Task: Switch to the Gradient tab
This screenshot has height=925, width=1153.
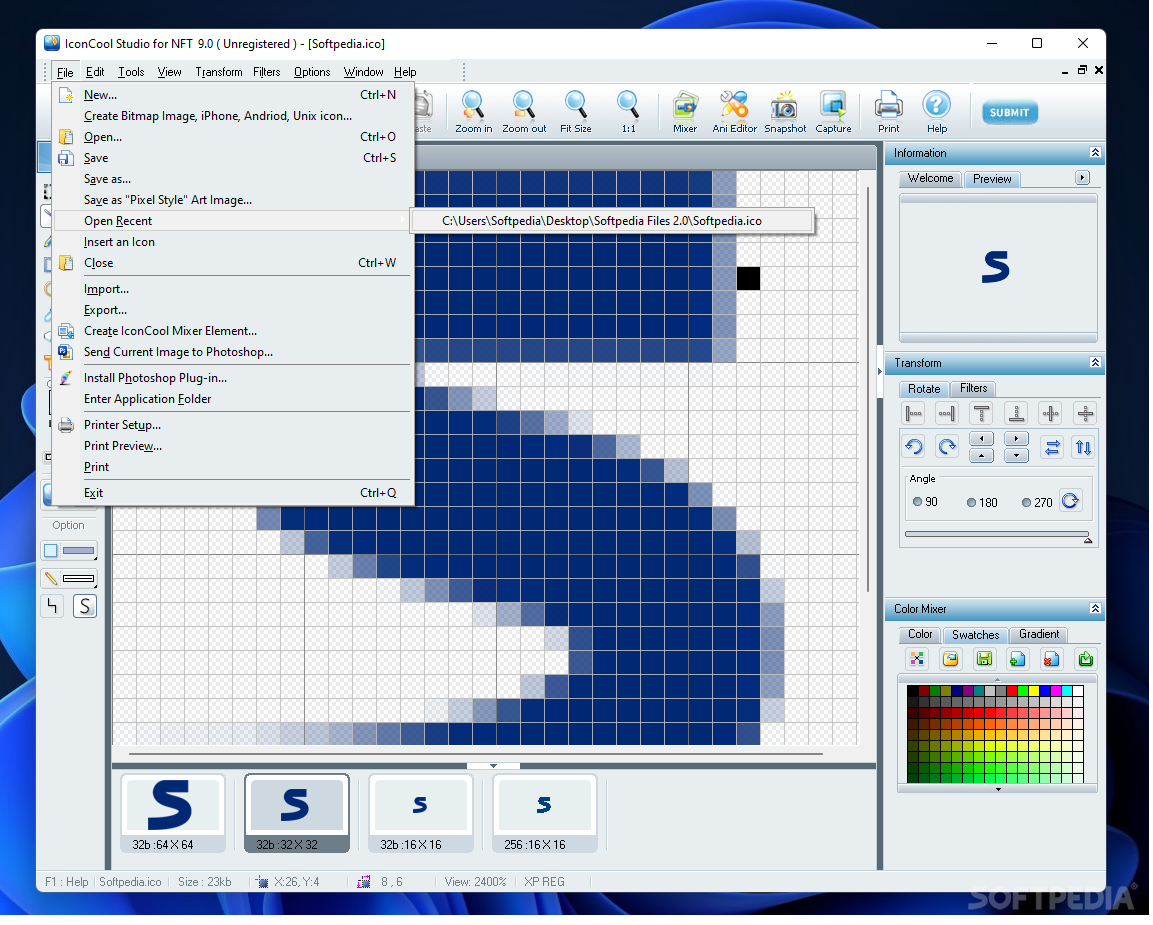Action: pos(1040,635)
